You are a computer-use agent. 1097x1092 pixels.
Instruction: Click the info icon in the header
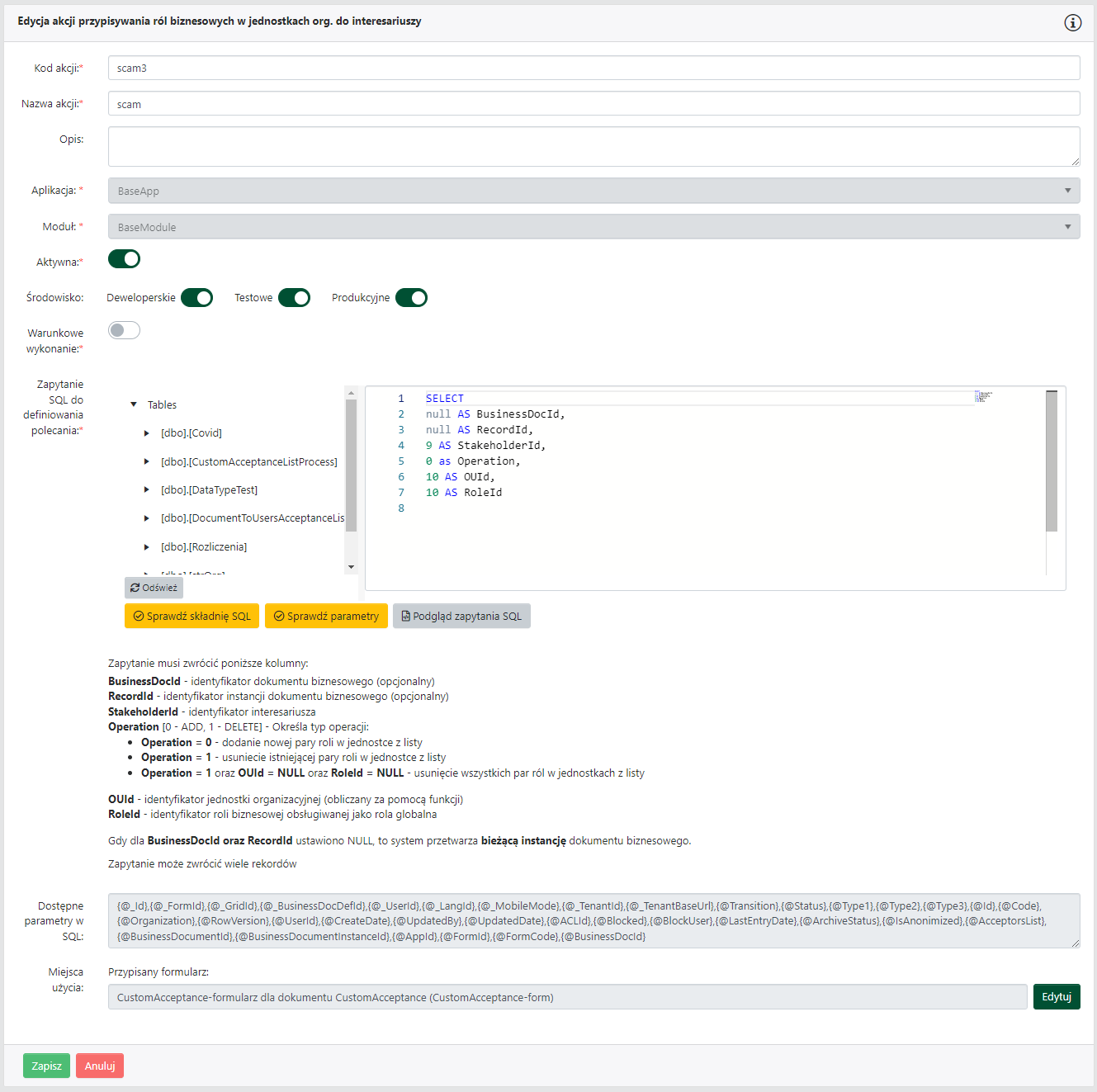(1072, 22)
